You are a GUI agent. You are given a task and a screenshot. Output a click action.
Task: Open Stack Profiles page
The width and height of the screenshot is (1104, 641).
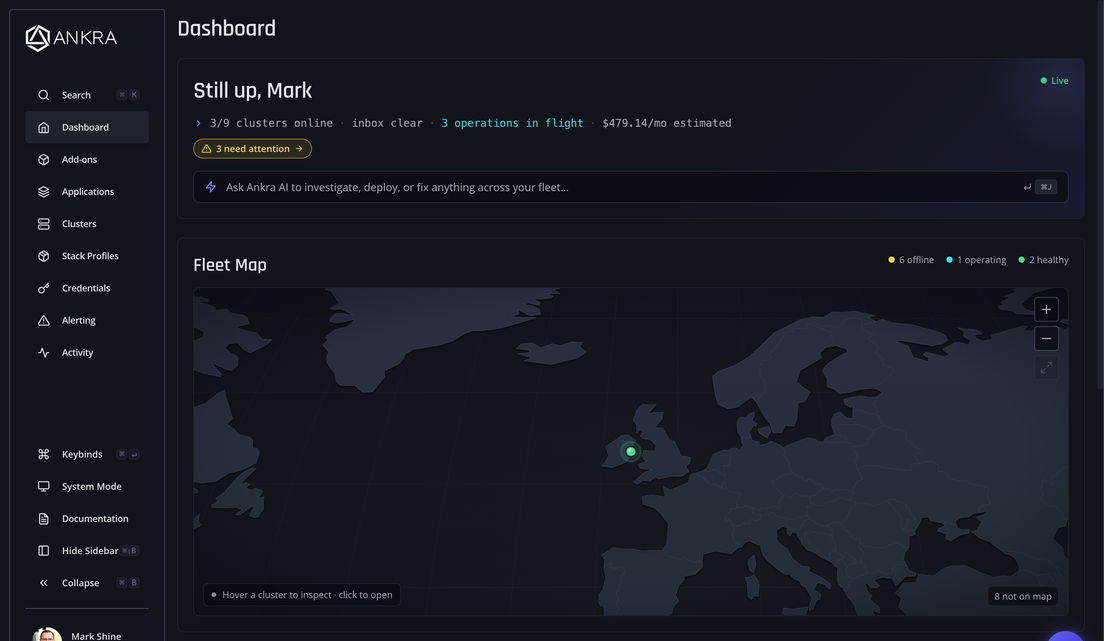click(87, 256)
